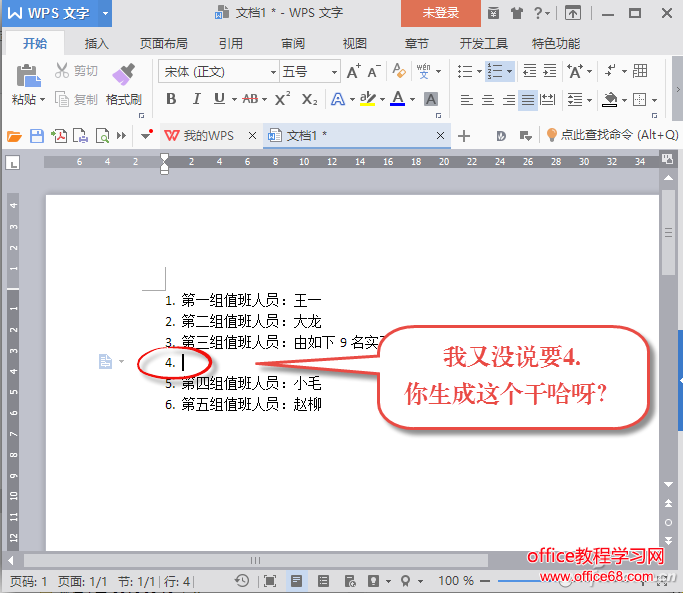Click the 点此查找命令 search box
Screen dimensions: 683x593
click(x=612, y=135)
